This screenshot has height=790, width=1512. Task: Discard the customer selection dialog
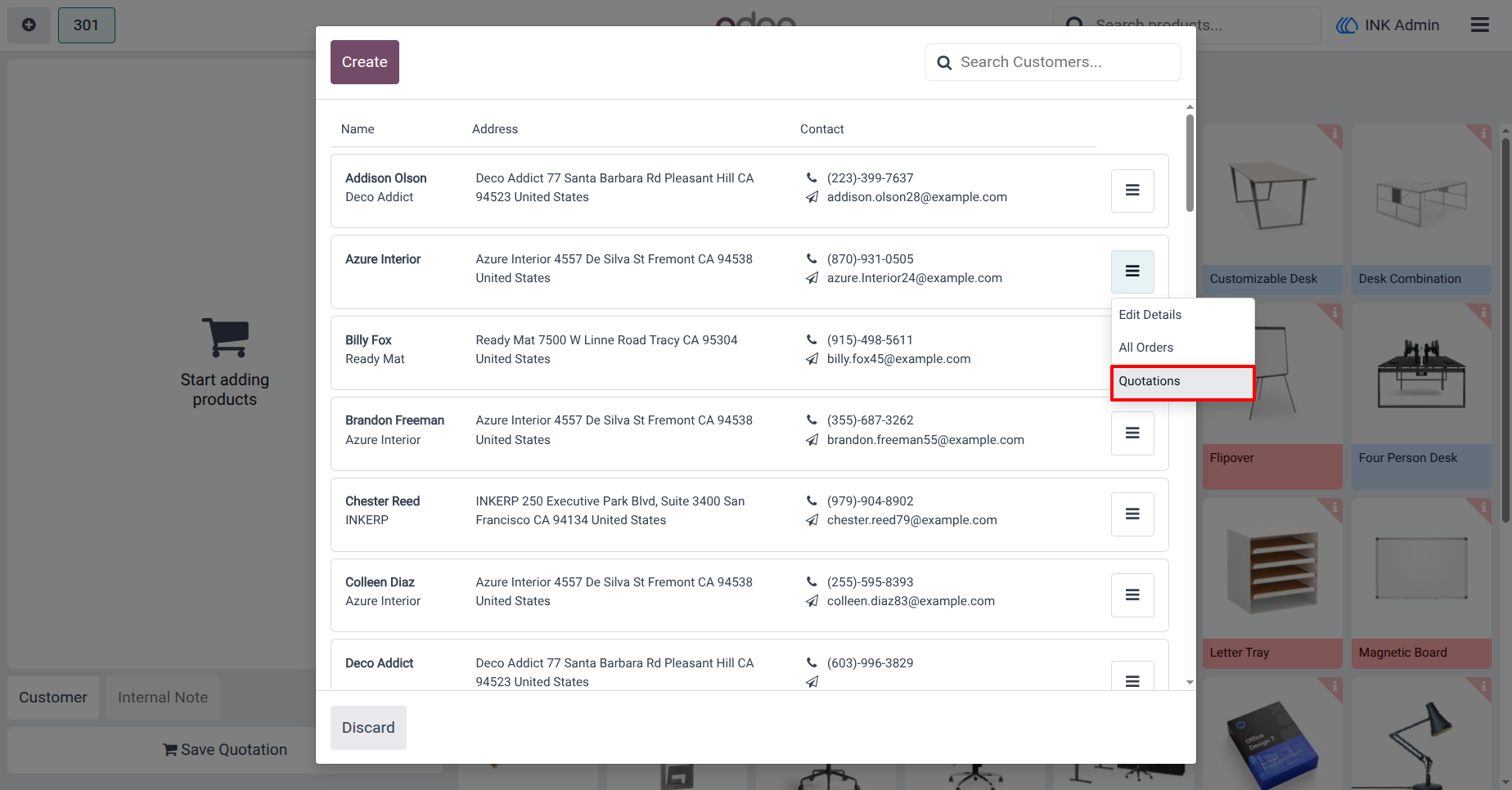[368, 728]
